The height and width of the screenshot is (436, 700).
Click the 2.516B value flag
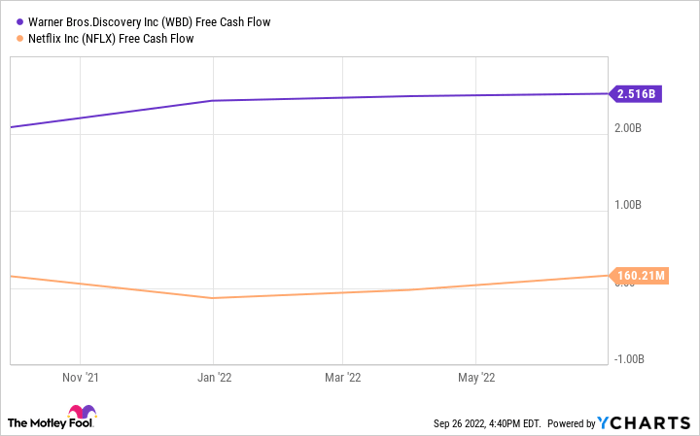(635, 94)
